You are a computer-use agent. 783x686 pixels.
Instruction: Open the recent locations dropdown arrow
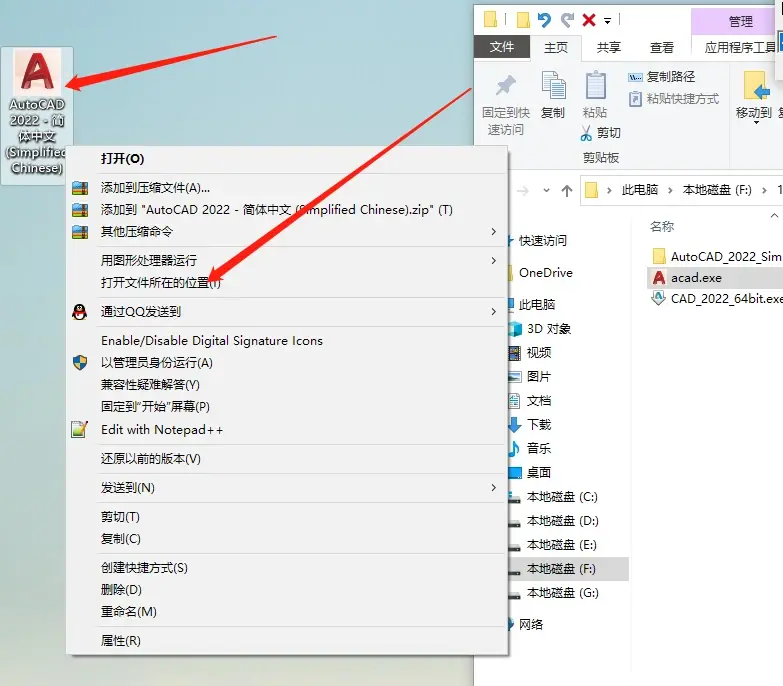coord(546,190)
